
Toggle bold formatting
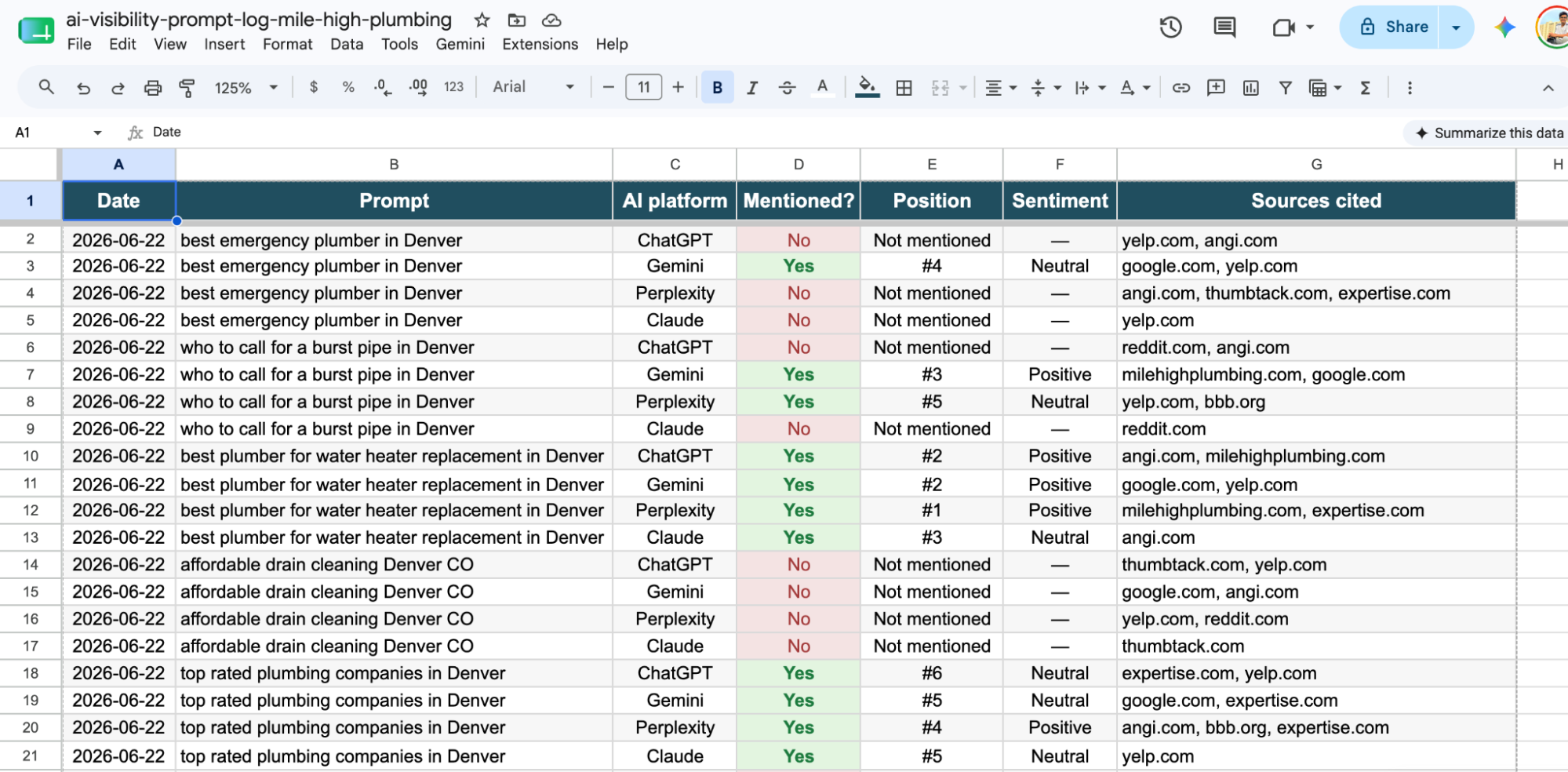pyautogui.click(x=717, y=87)
